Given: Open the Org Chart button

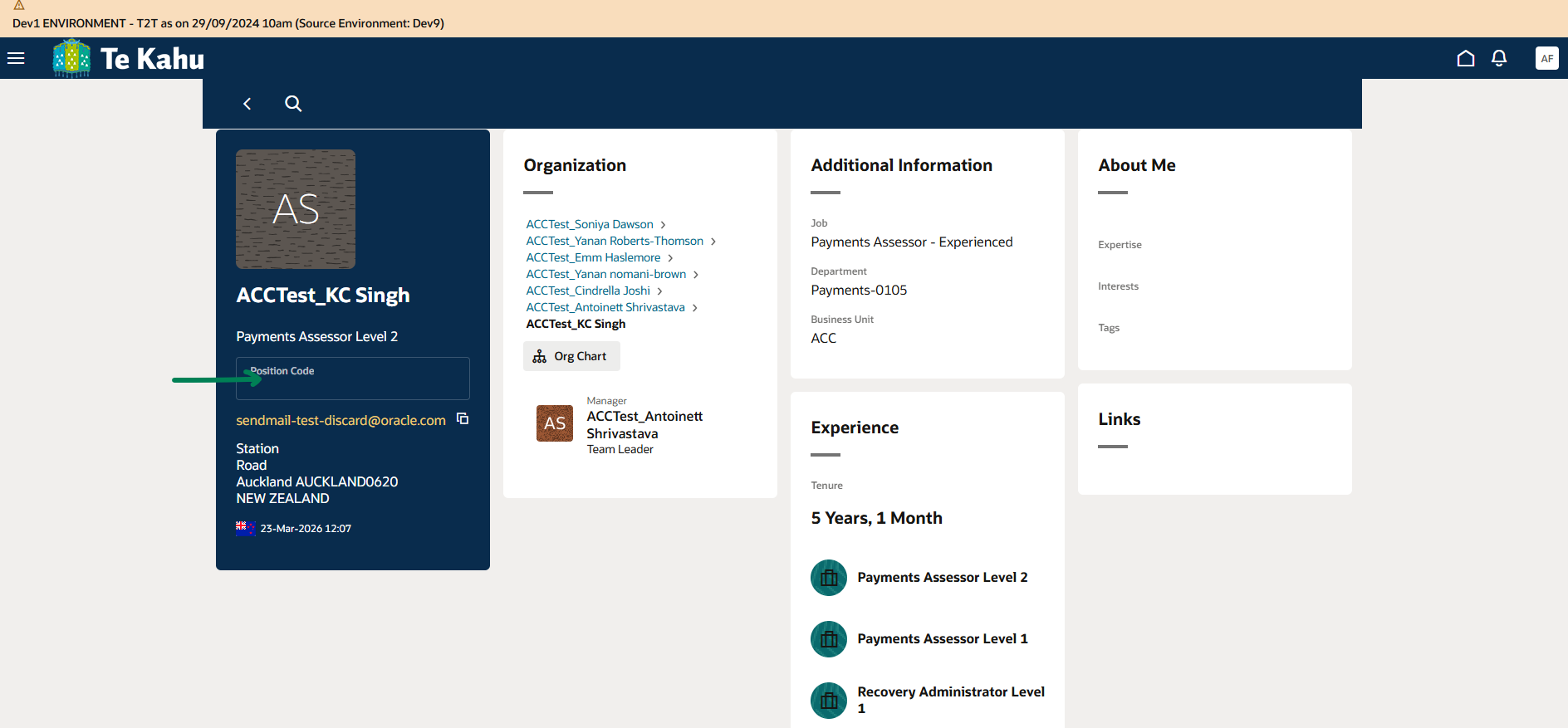Looking at the screenshot, I should (571, 356).
